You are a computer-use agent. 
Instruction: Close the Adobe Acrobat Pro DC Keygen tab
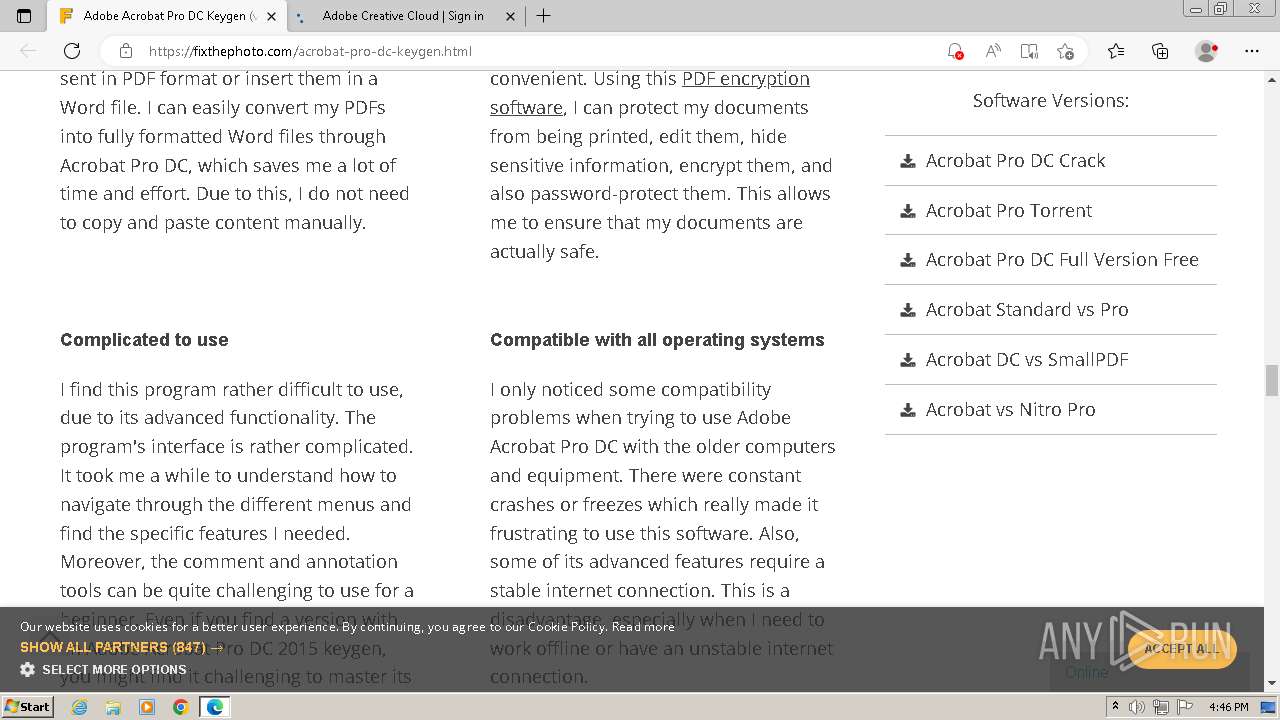271,16
